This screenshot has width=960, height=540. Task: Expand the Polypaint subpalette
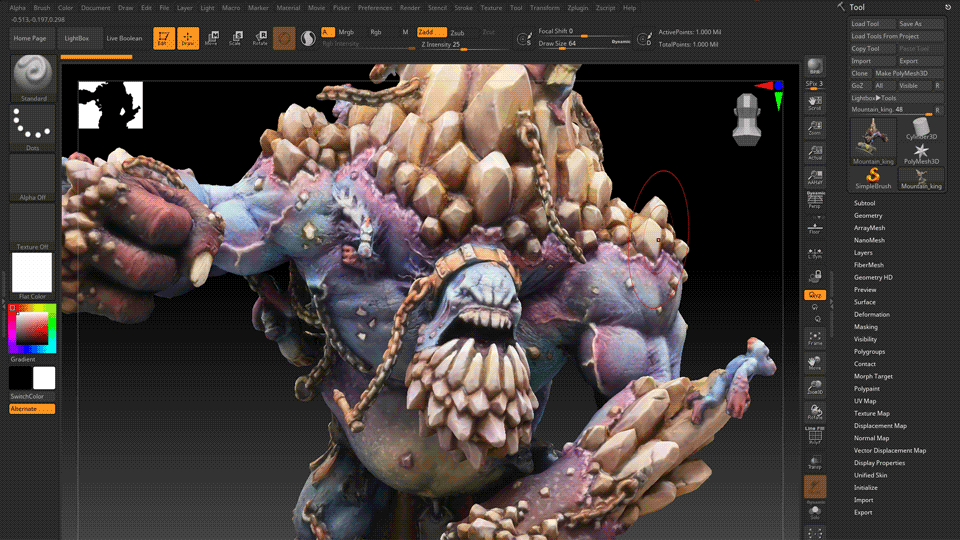[x=866, y=389]
